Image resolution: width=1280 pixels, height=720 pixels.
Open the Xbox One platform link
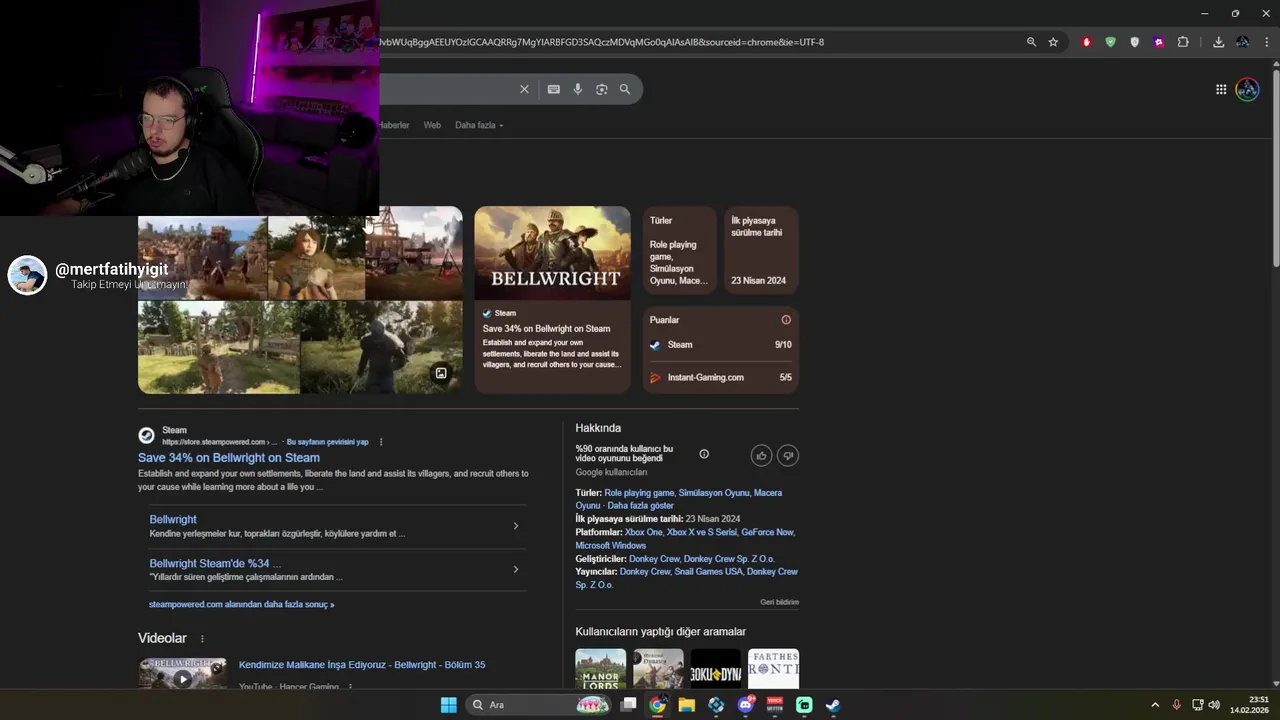(x=644, y=532)
